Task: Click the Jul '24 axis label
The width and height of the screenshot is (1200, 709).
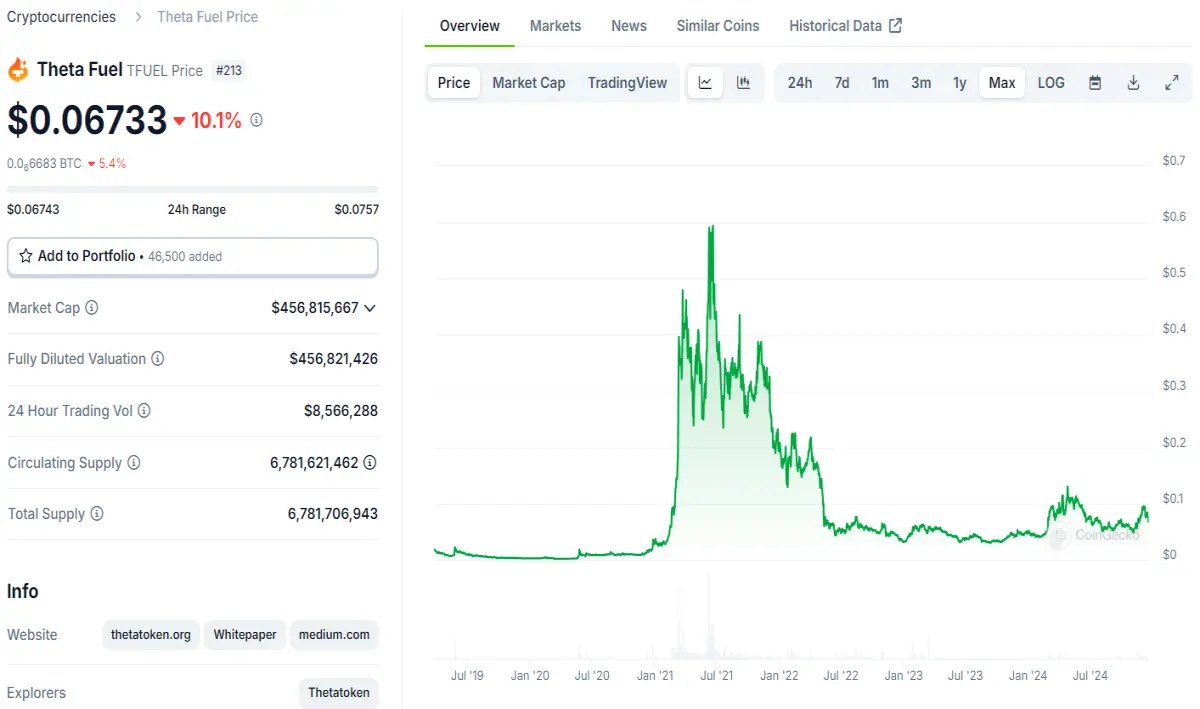Action: (1090, 676)
